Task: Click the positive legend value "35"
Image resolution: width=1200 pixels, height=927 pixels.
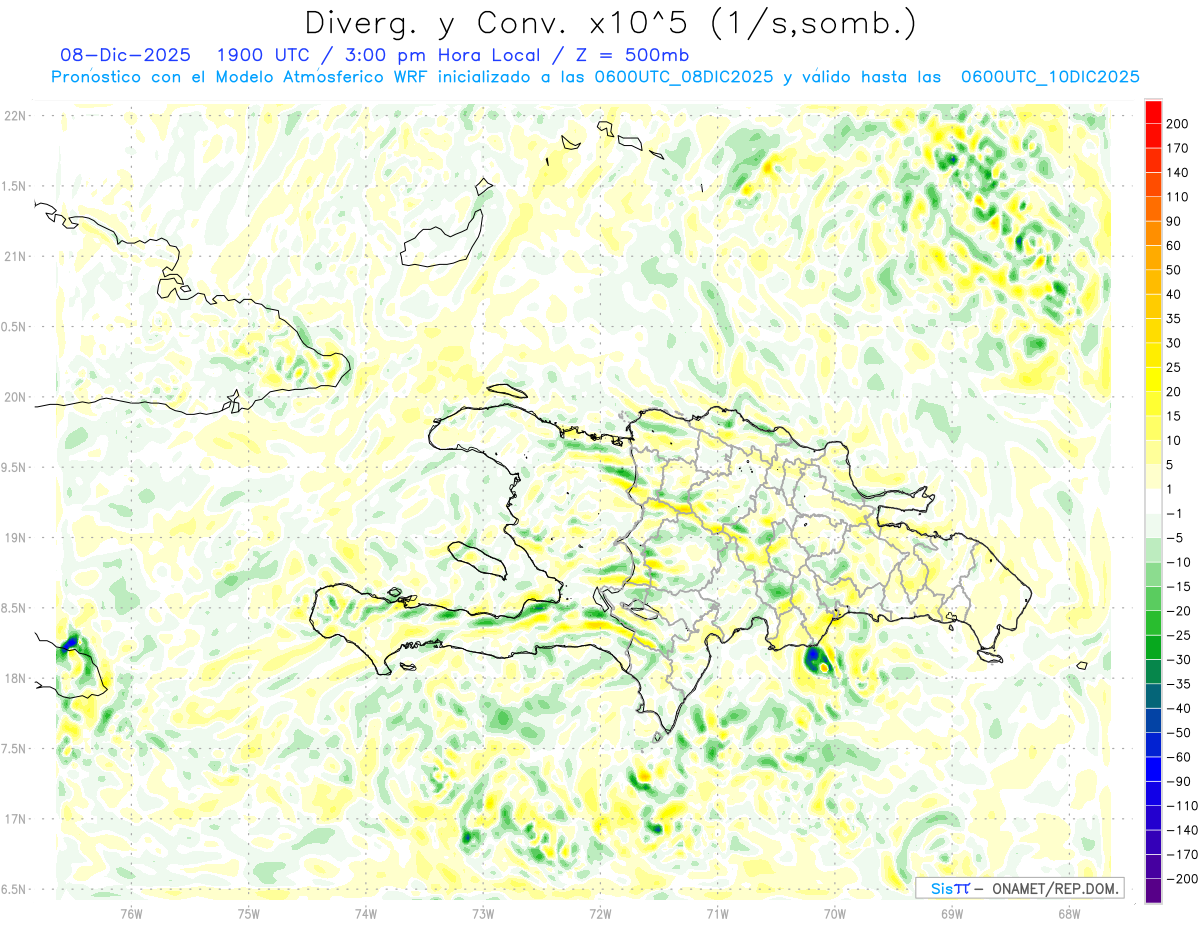Action: tap(1173, 319)
